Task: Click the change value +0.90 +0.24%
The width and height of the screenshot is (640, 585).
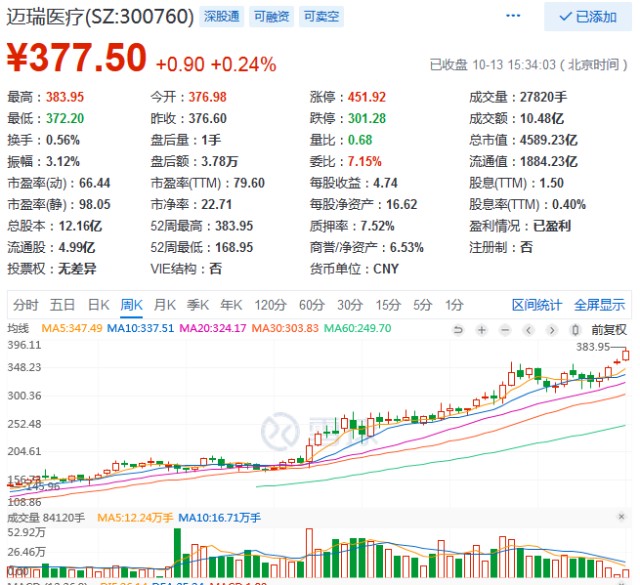Action: point(216,65)
